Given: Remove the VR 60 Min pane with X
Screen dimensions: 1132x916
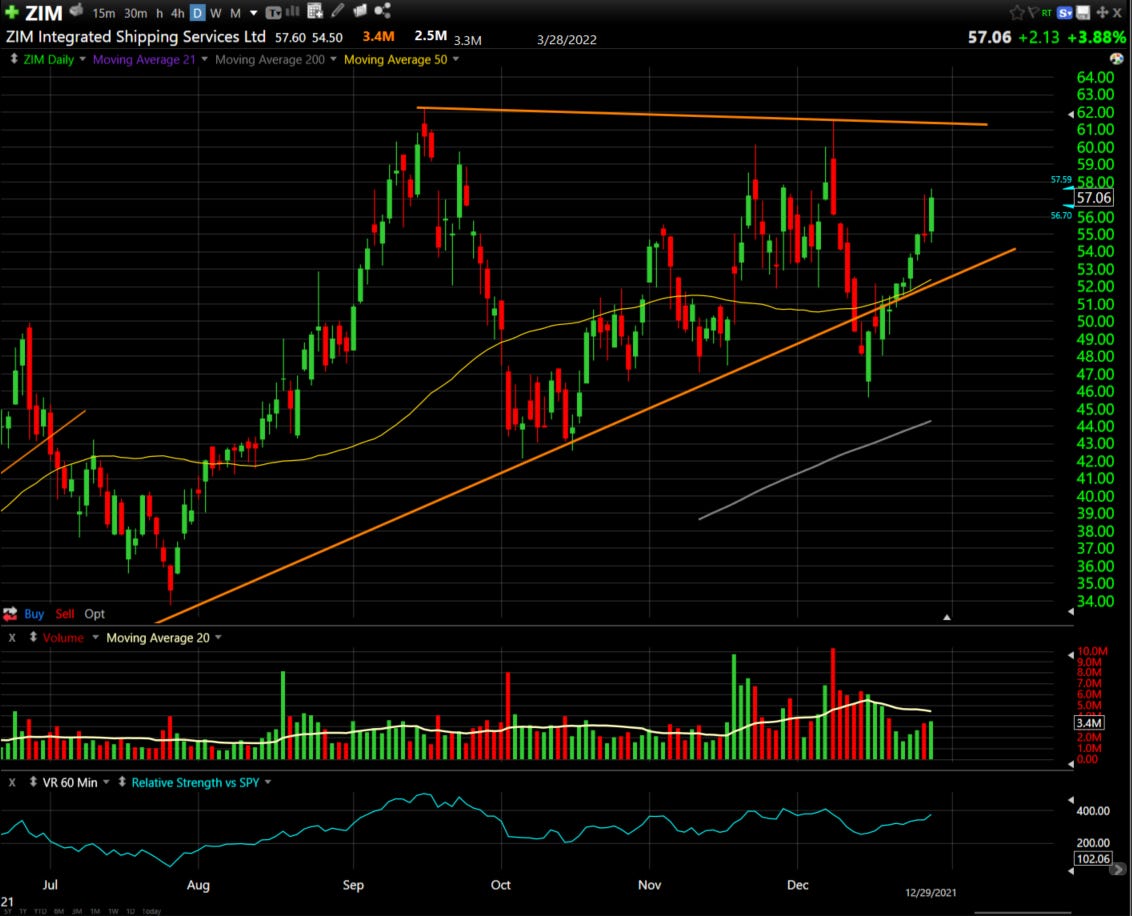Looking at the screenshot, I should (x=12, y=783).
